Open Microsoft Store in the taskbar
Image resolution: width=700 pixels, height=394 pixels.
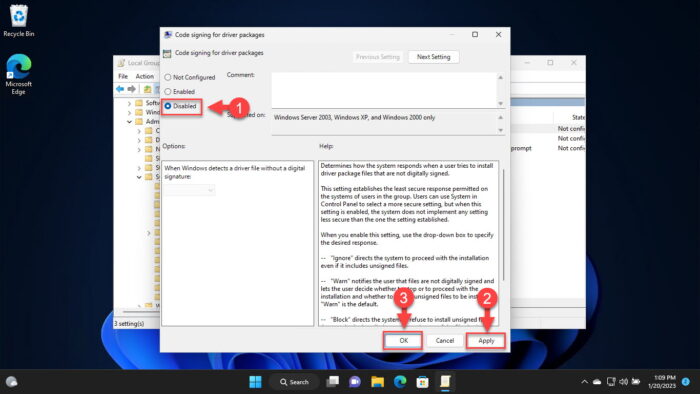pos(422,382)
